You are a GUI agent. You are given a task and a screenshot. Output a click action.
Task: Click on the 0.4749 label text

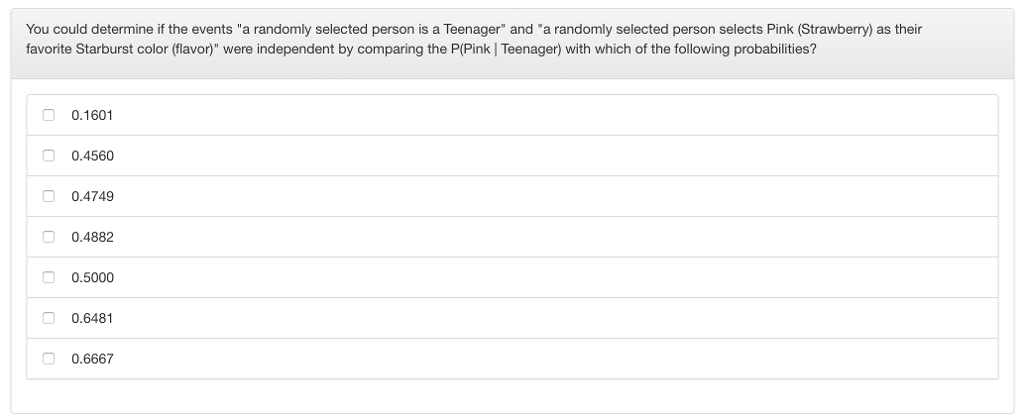pyautogui.click(x=92, y=196)
